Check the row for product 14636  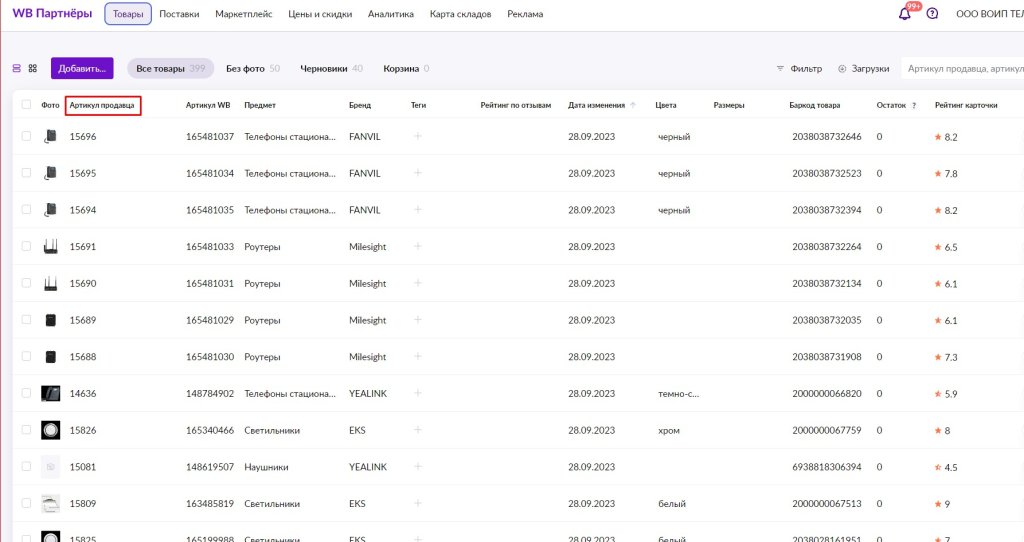coord(26,393)
